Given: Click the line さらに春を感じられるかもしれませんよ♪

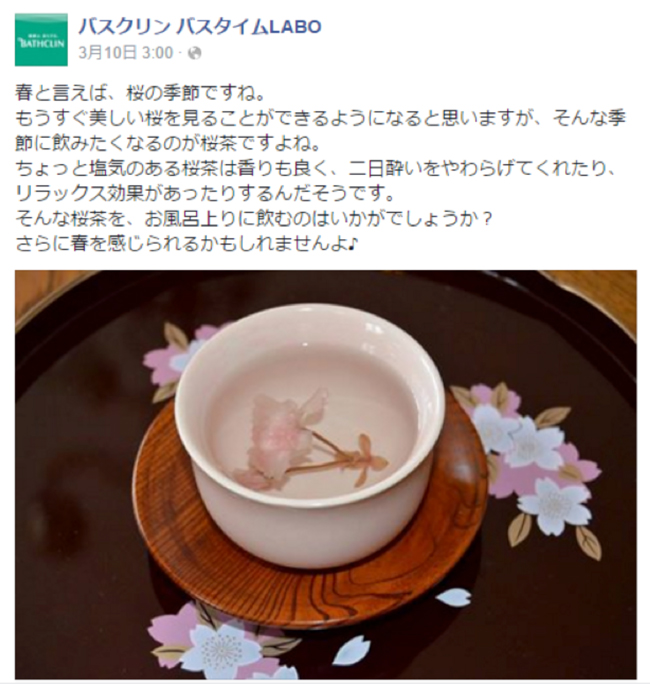Looking at the screenshot, I should pyautogui.click(x=186, y=244).
